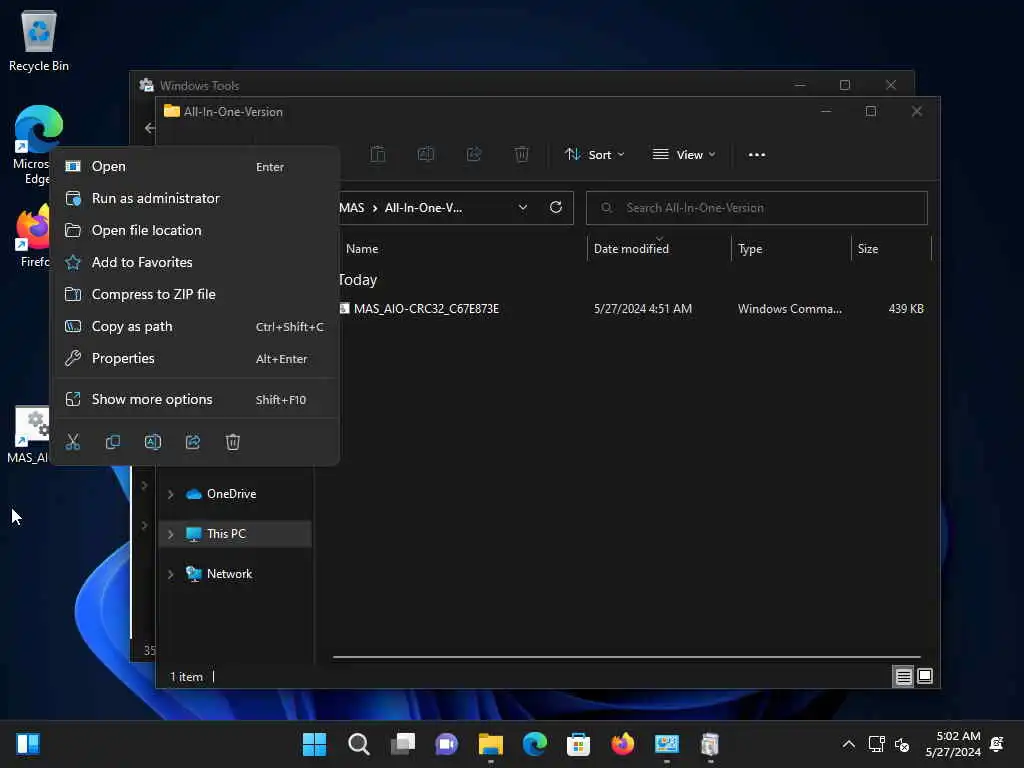Screen dimensions: 1024x768
Task: Expand the Network tree node
Action: pyautogui.click(x=170, y=575)
